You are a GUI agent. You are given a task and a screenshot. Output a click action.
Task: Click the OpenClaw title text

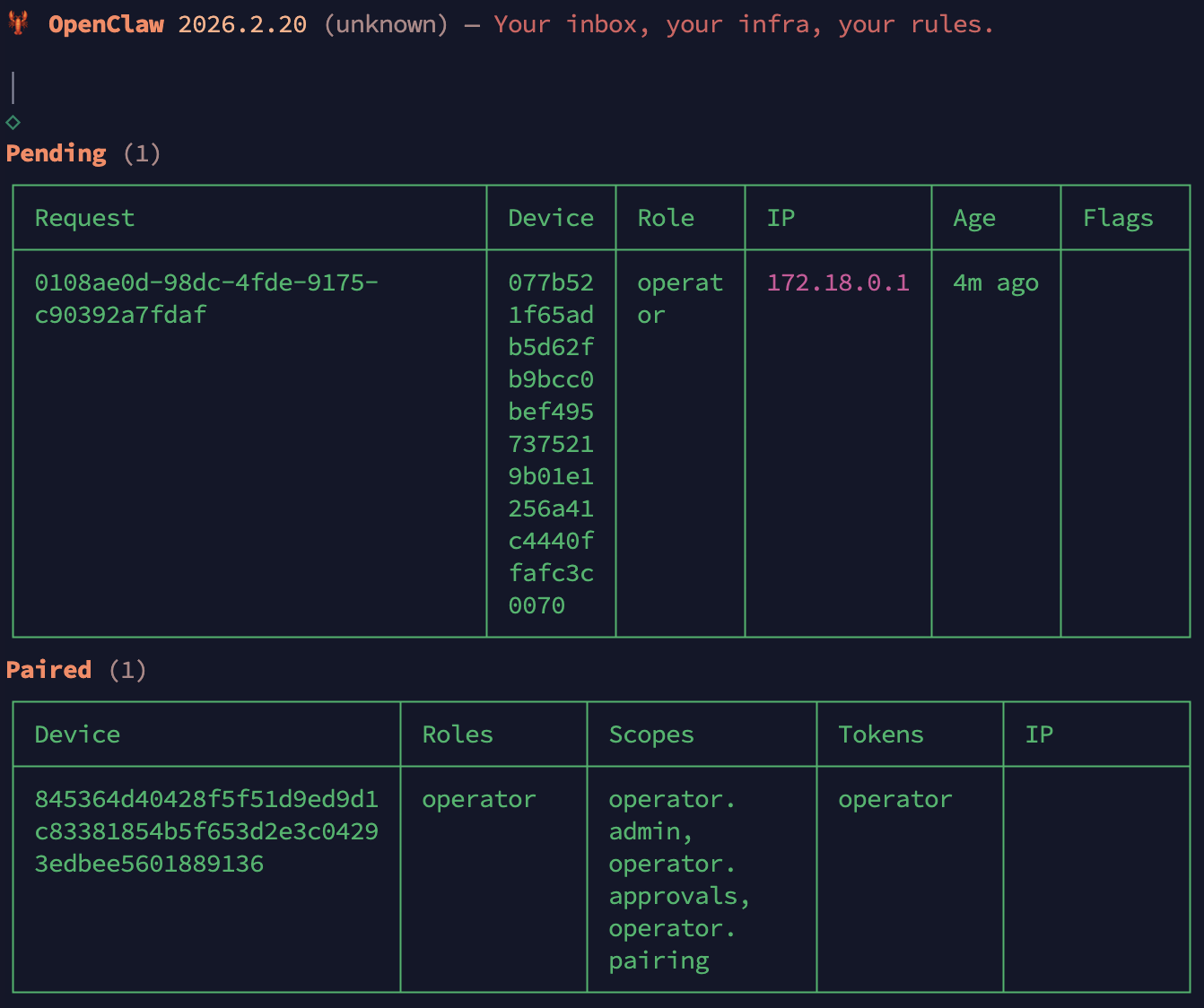[106, 24]
